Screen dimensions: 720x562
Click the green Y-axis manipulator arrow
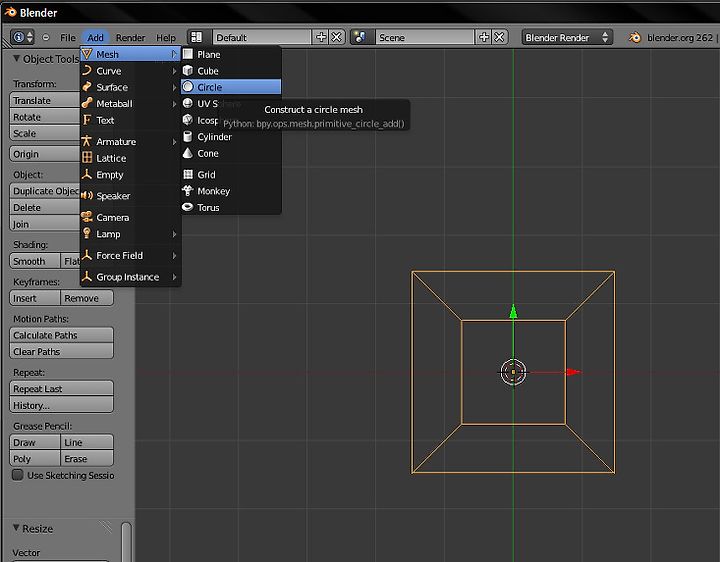click(x=513, y=312)
